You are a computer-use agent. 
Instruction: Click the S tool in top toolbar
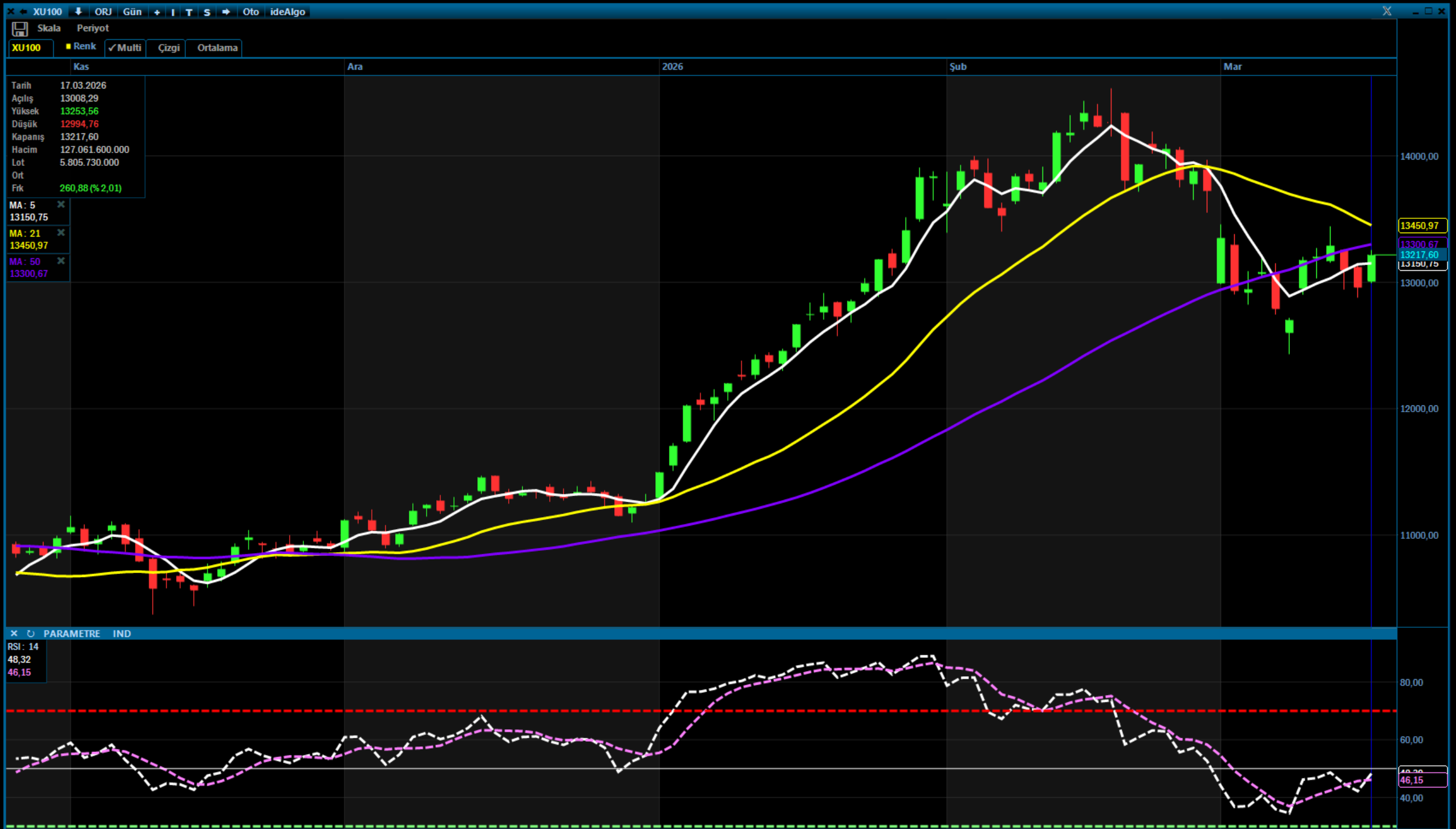(207, 12)
